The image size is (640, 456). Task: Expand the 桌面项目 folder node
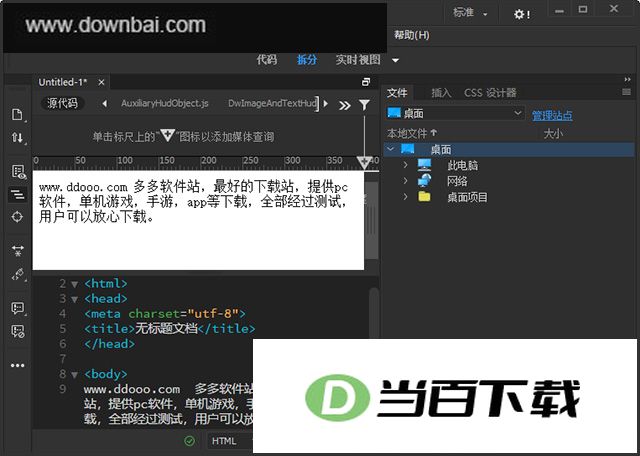[x=405, y=197]
